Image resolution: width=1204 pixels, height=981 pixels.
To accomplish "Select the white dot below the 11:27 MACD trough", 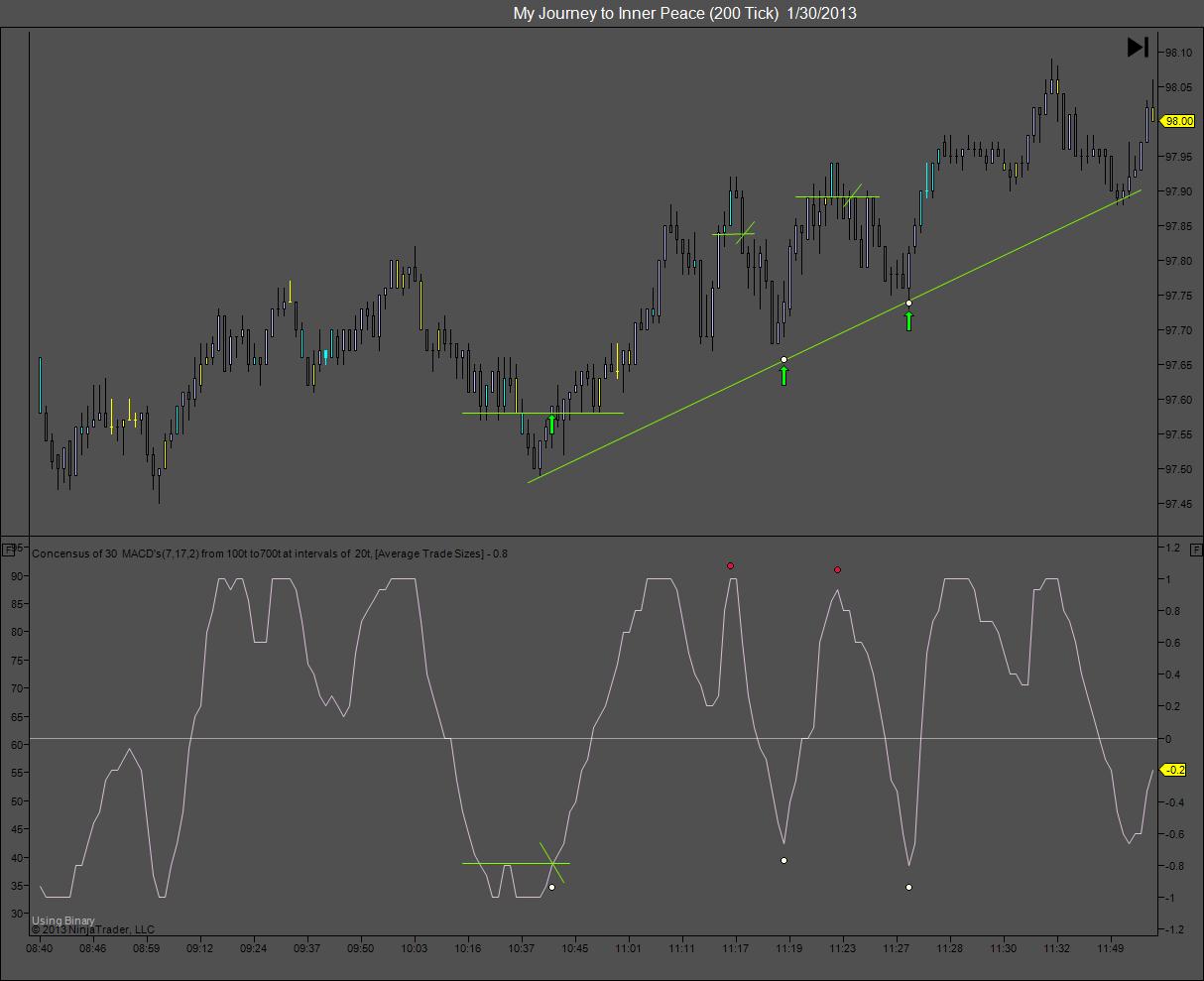I will [908, 887].
